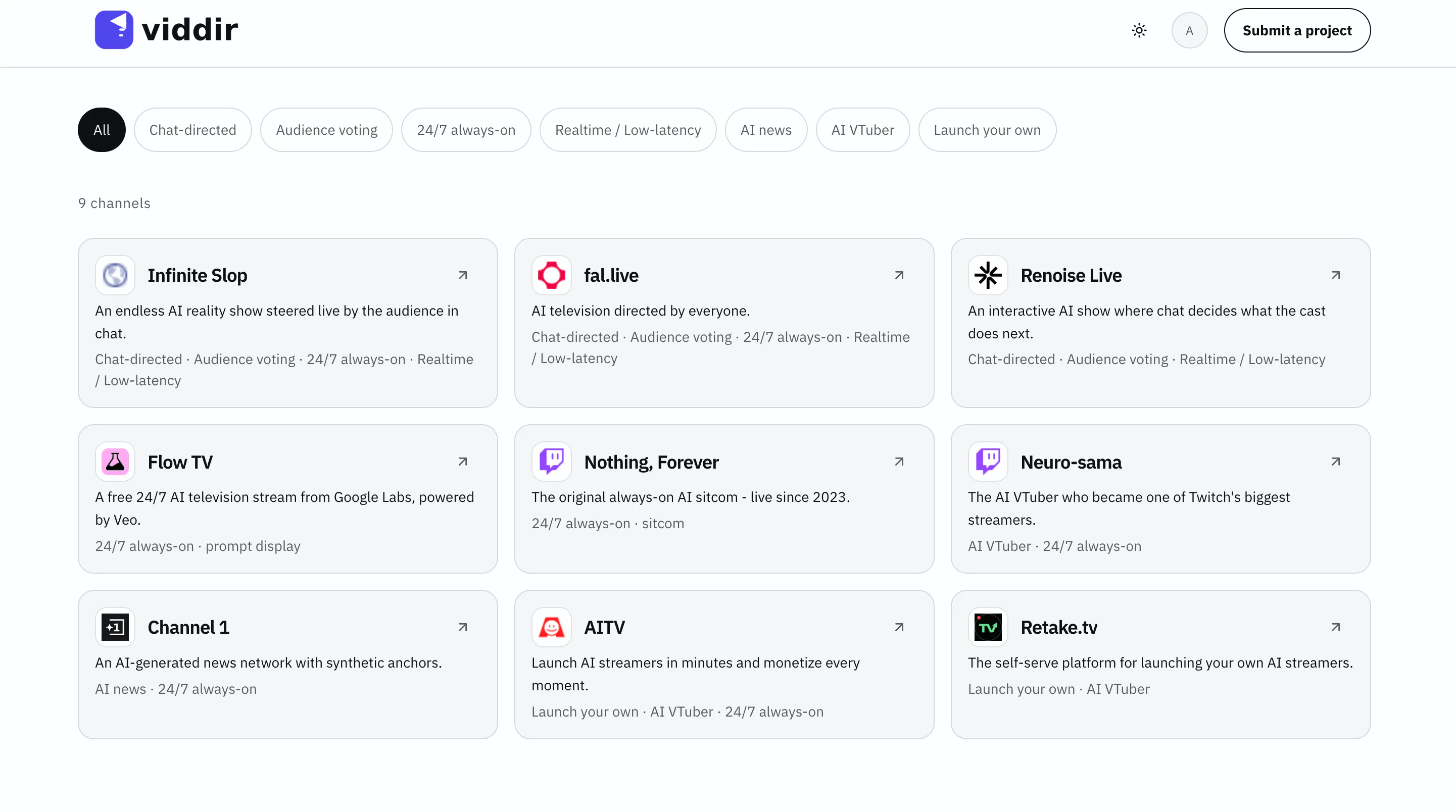
Task: Select the All filter
Action: tap(102, 130)
